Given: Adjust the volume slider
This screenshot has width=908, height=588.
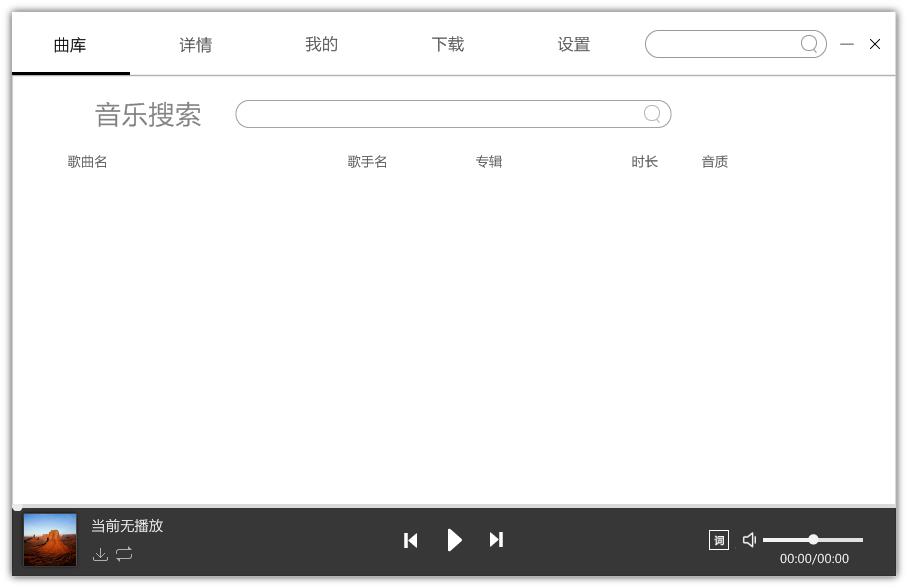Looking at the screenshot, I should (813, 540).
